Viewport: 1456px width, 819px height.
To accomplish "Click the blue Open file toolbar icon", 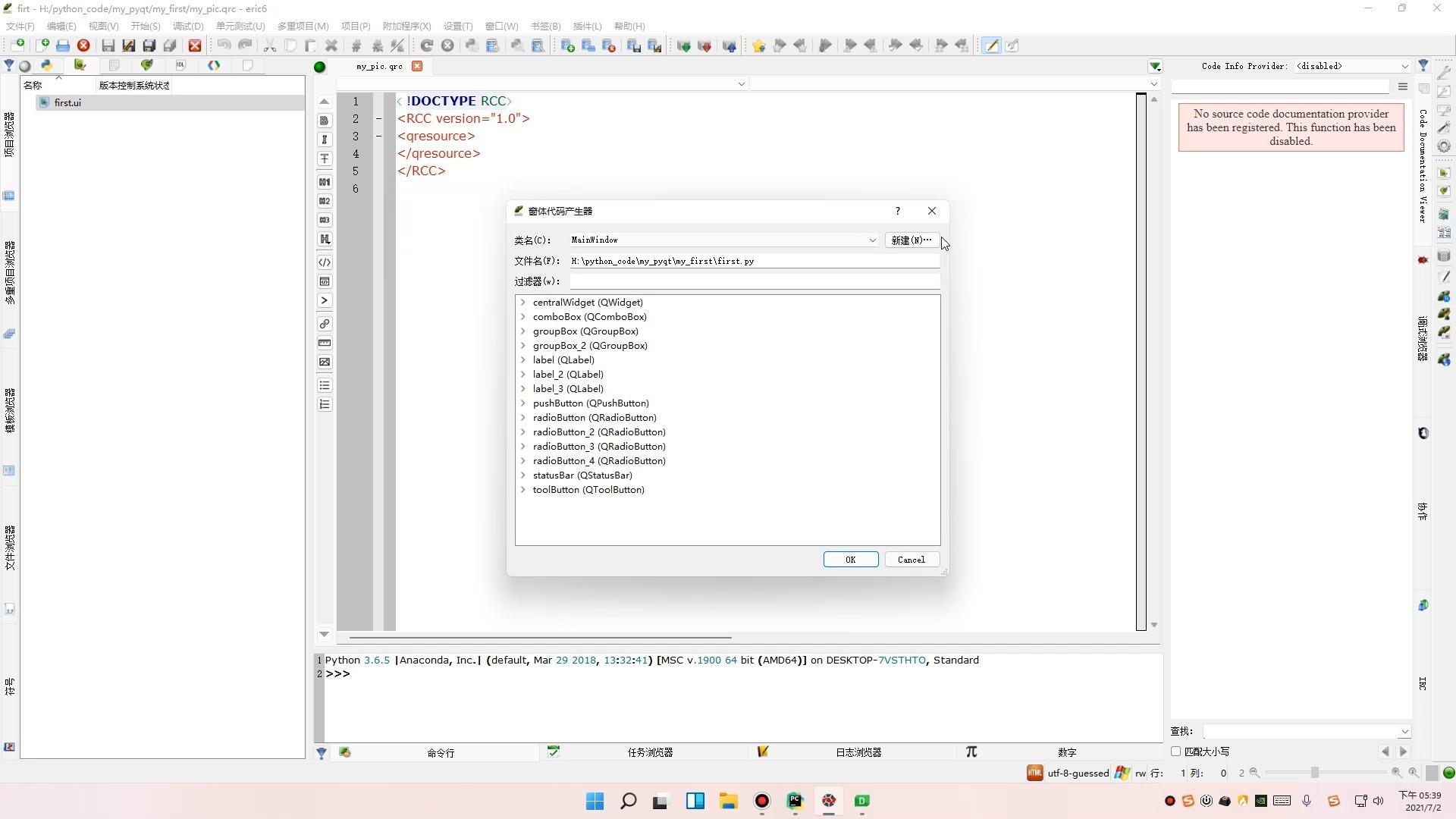I will tap(63, 45).
